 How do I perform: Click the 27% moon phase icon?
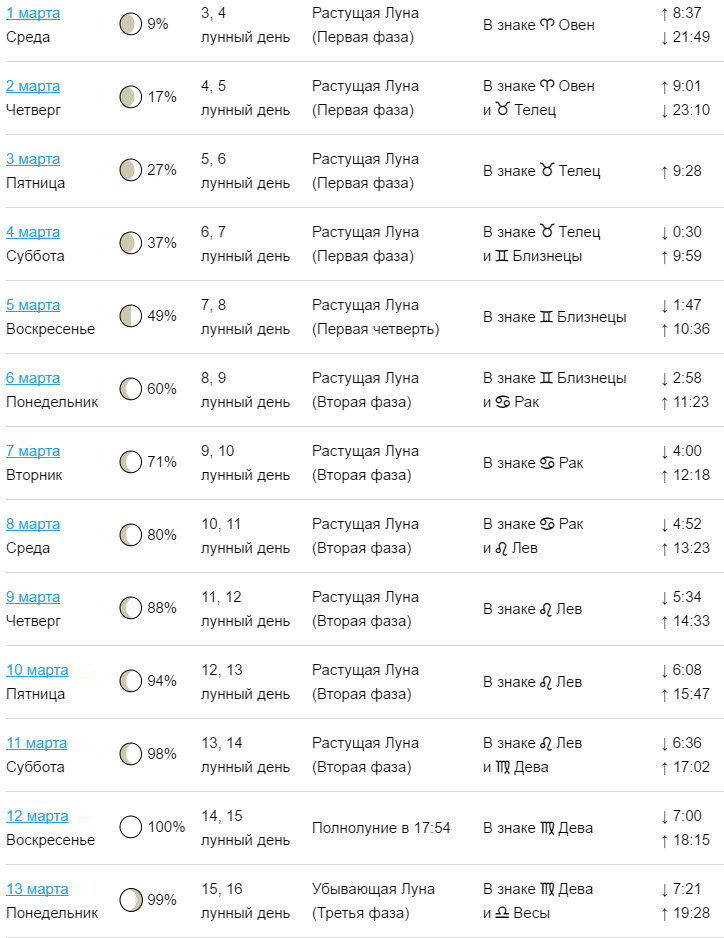coord(130,170)
